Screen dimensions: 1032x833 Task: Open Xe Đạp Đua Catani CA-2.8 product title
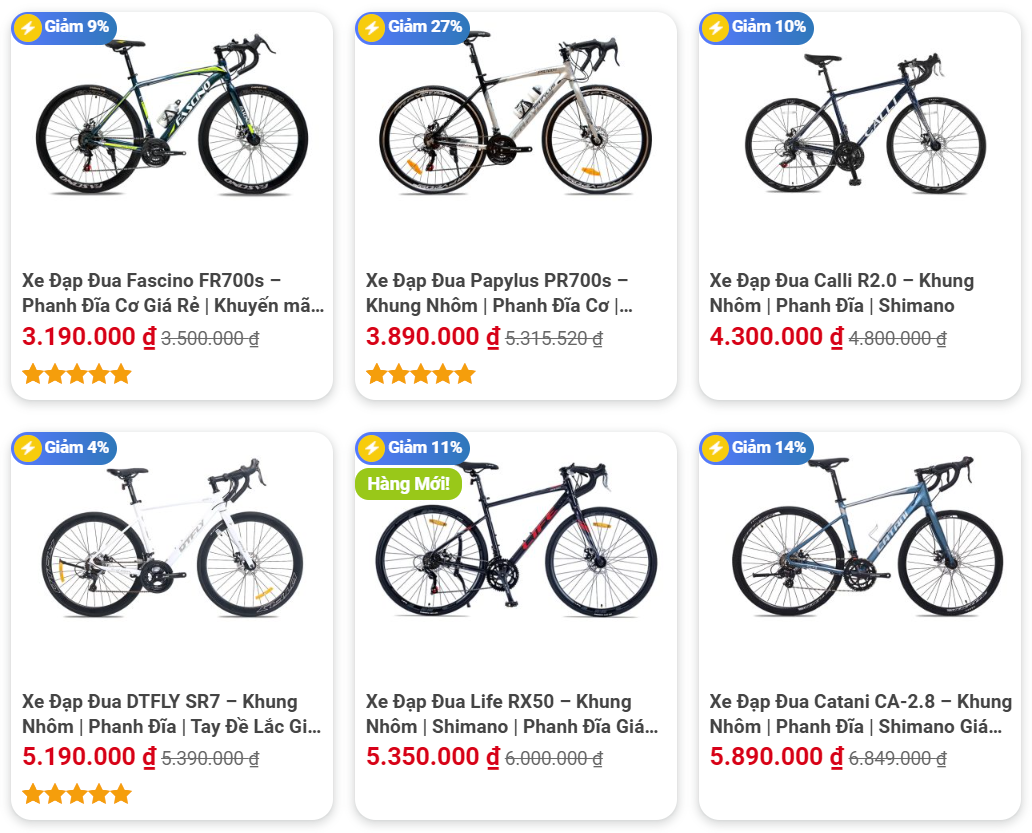861,714
